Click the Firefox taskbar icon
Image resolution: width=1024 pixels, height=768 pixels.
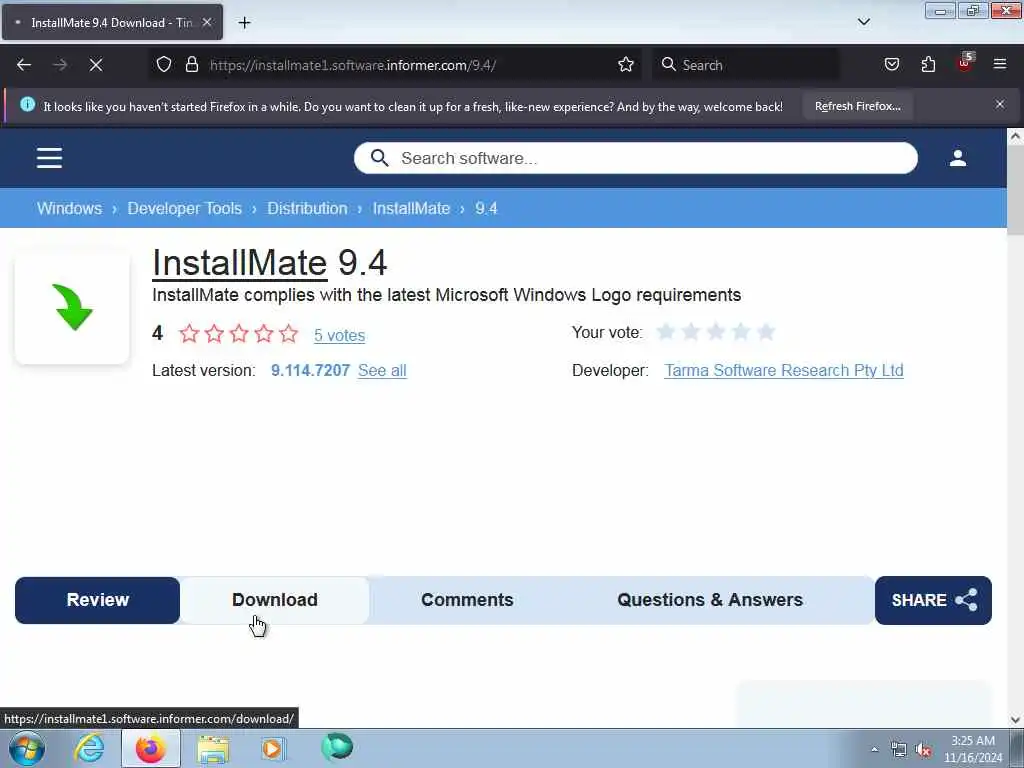(150, 748)
